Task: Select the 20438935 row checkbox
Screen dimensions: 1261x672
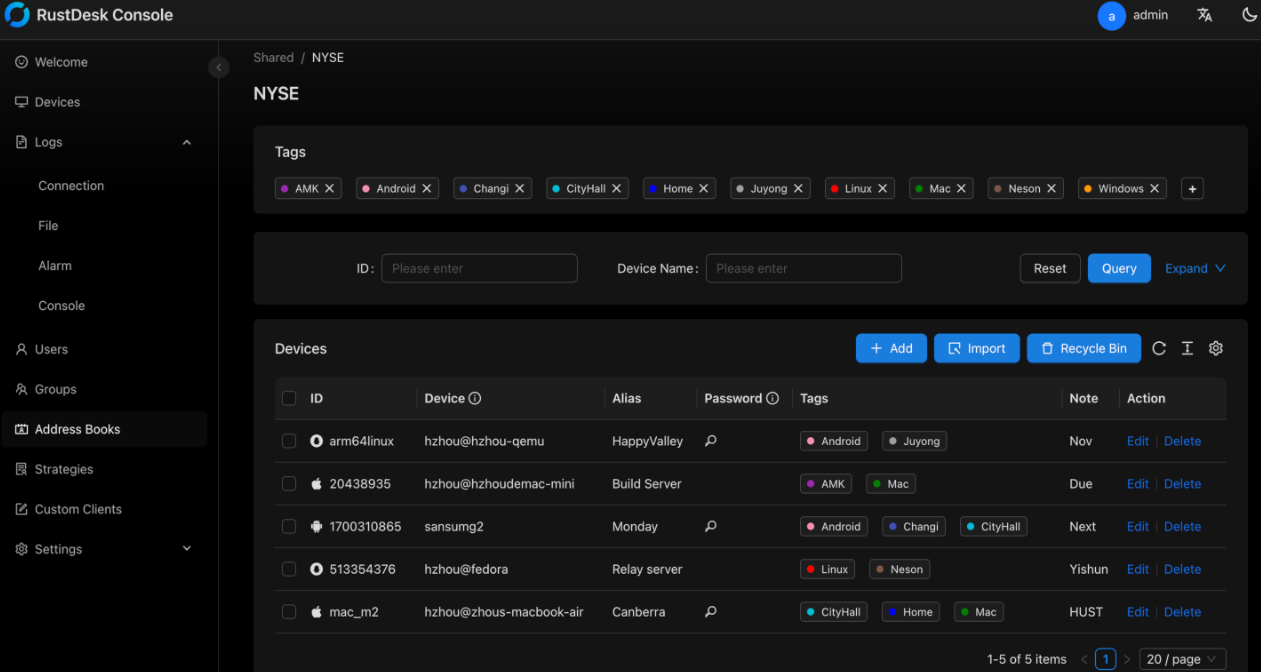Action: pyautogui.click(x=289, y=484)
